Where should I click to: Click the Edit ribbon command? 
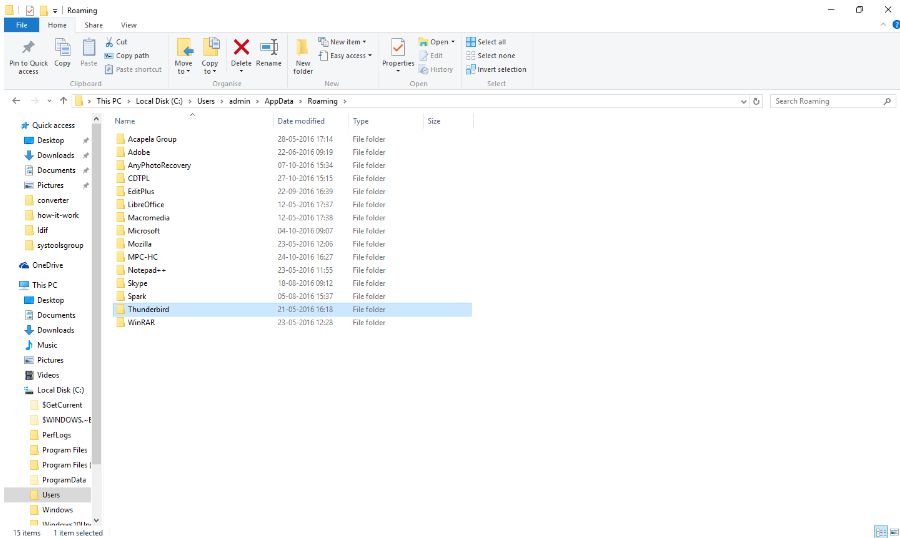tap(431, 56)
